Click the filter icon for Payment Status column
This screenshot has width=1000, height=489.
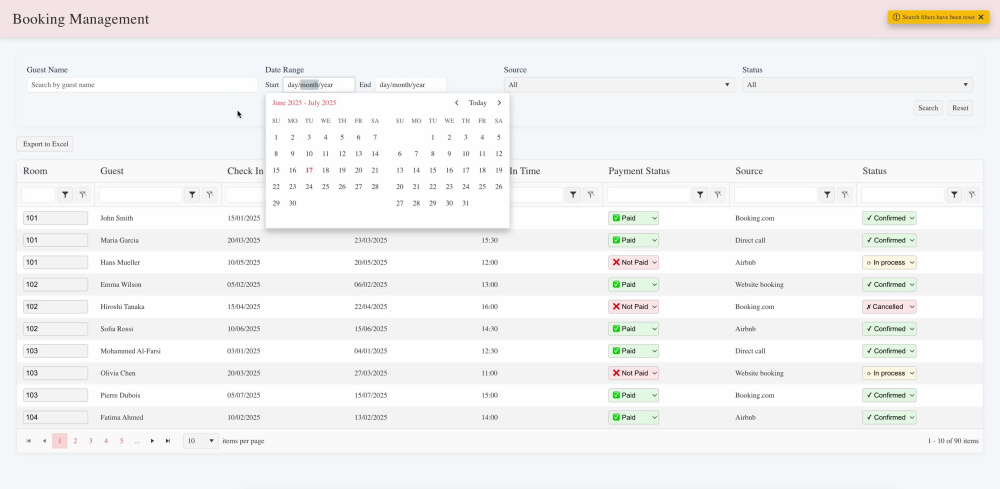[700, 195]
